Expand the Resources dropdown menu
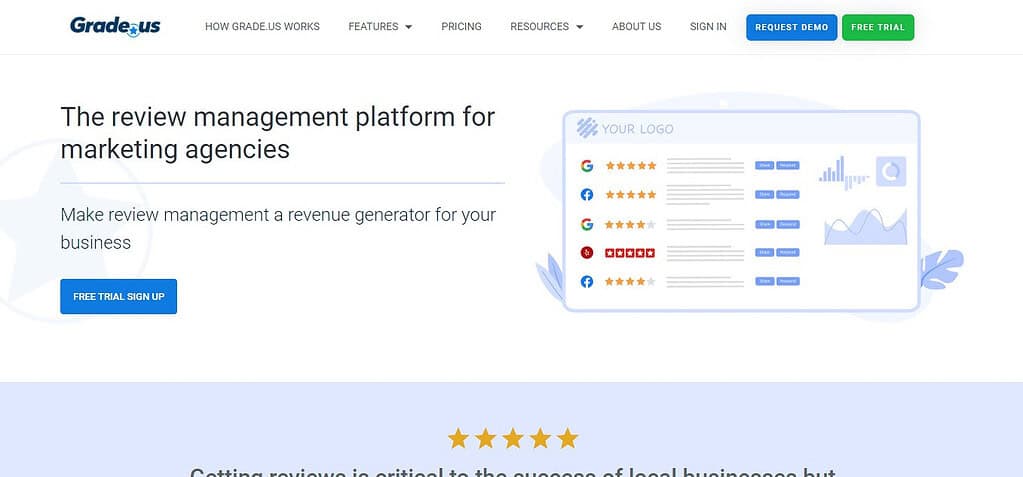 547,27
